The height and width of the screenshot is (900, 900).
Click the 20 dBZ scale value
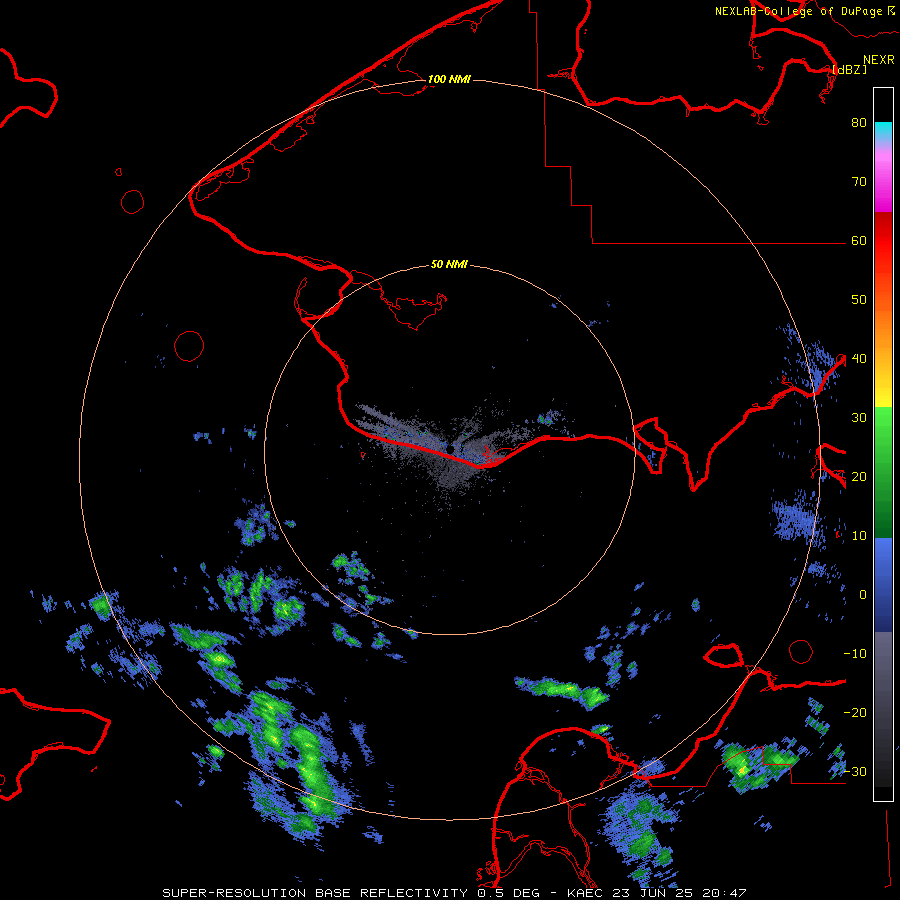(x=859, y=477)
